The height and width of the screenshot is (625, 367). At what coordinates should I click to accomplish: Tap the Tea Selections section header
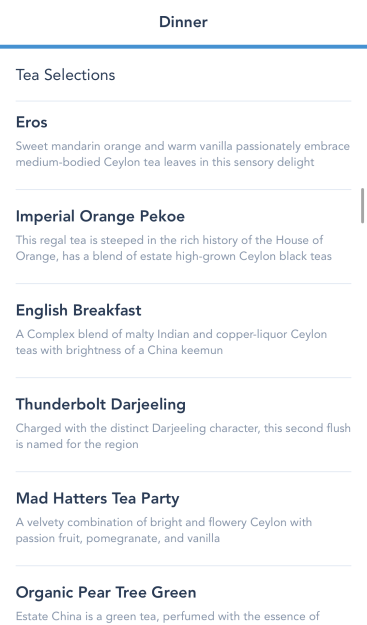(65, 75)
